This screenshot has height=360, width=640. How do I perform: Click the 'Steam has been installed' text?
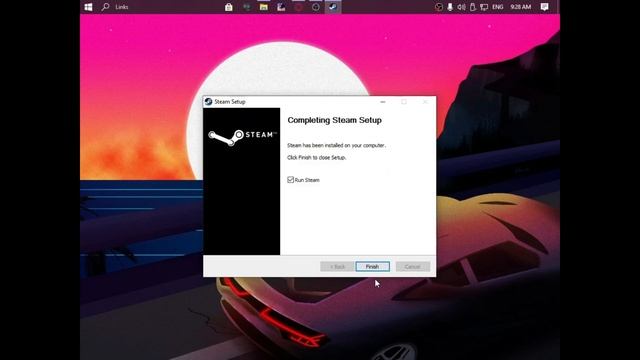(336, 145)
